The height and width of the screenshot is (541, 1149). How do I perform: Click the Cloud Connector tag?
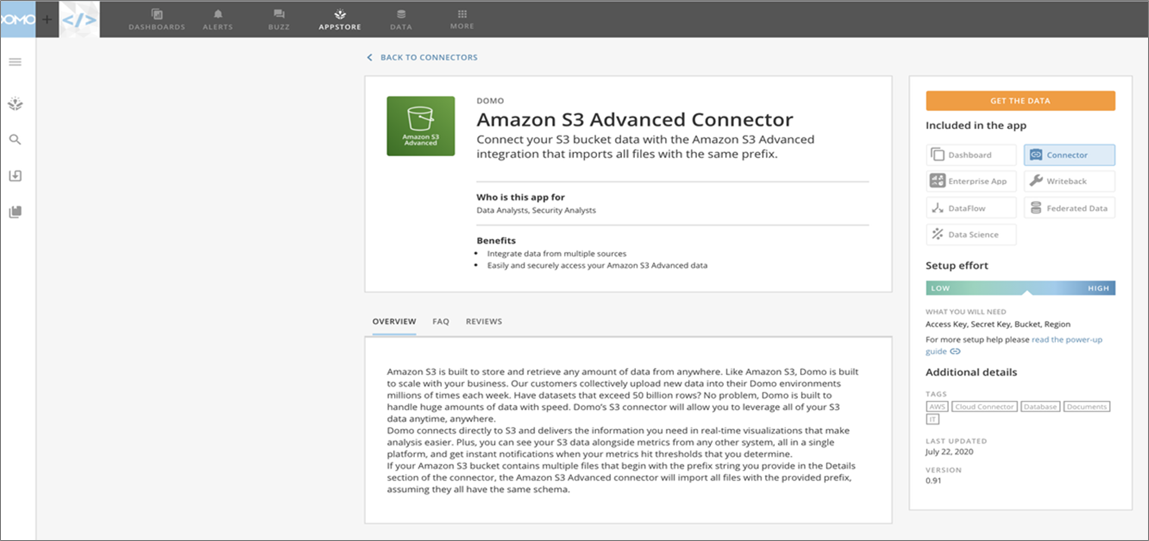[985, 406]
